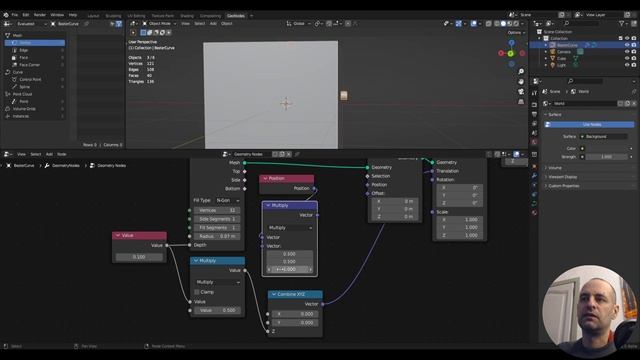The height and width of the screenshot is (360, 640).
Task: Open the node editor Add menu
Action: pyautogui.click(x=49, y=154)
